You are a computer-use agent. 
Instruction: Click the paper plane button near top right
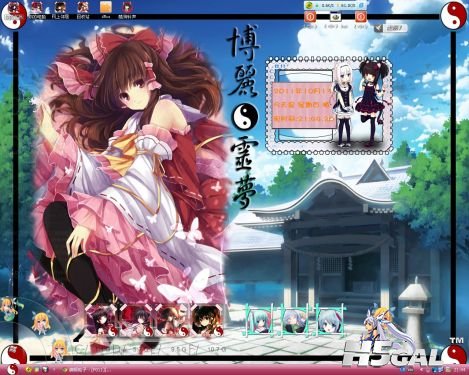tap(378, 28)
